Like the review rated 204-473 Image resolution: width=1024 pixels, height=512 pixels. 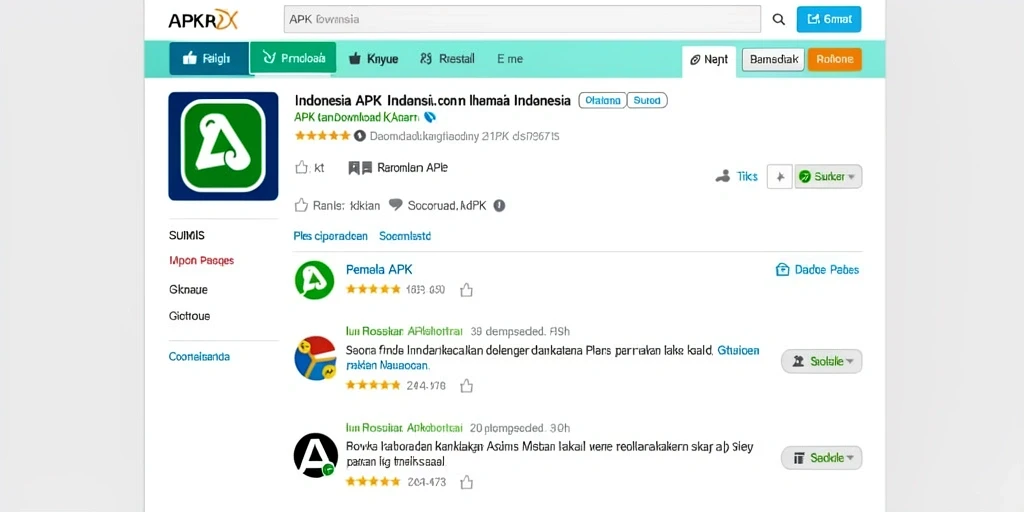tap(466, 483)
